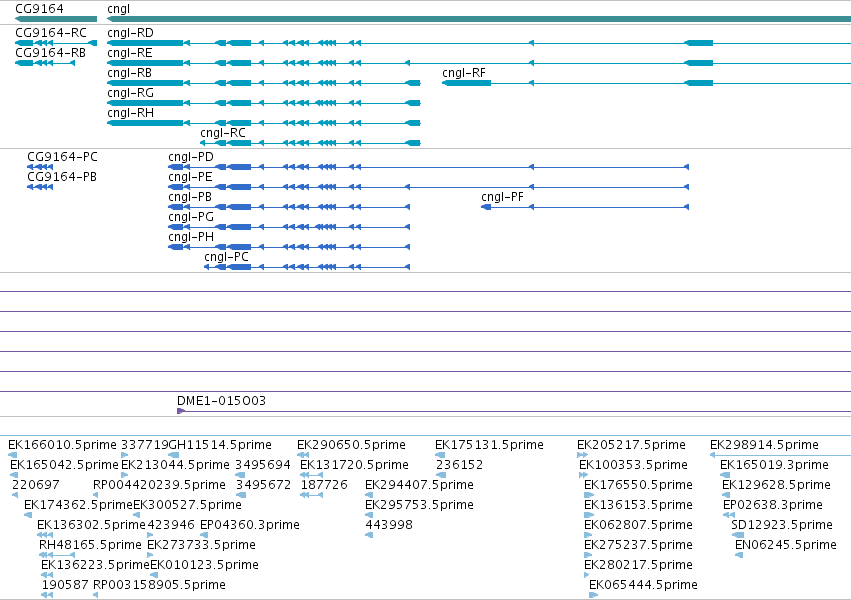Click the 236152 feature label

coord(460,465)
